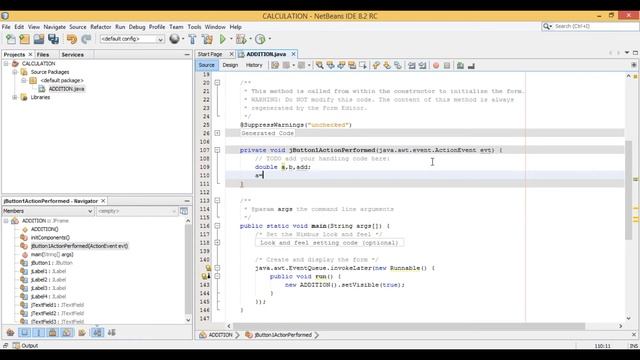Switch to Design view
This screenshot has width=640, height=360.
point(230,65)
